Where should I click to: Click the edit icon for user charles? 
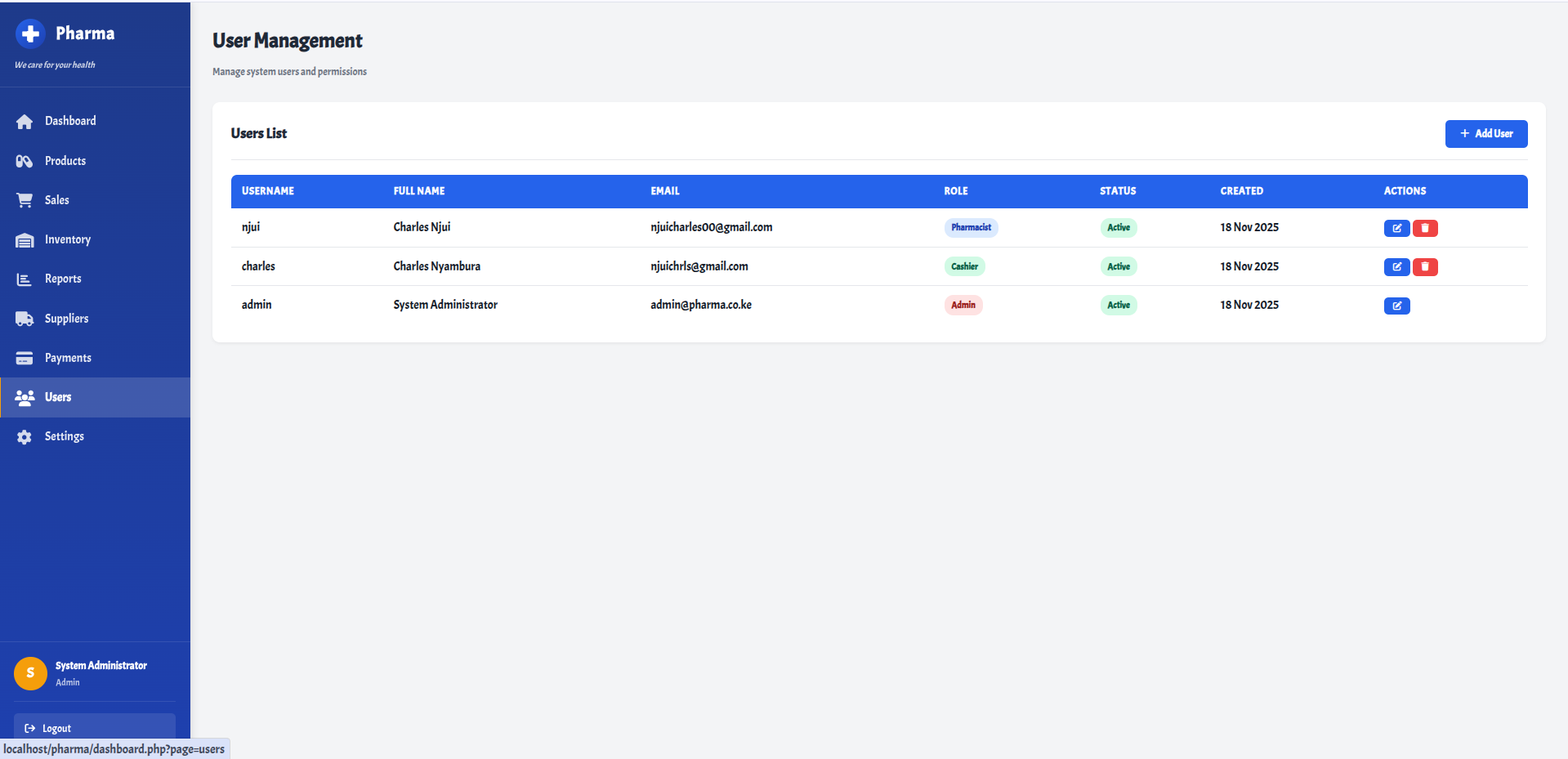[1396, 267]
